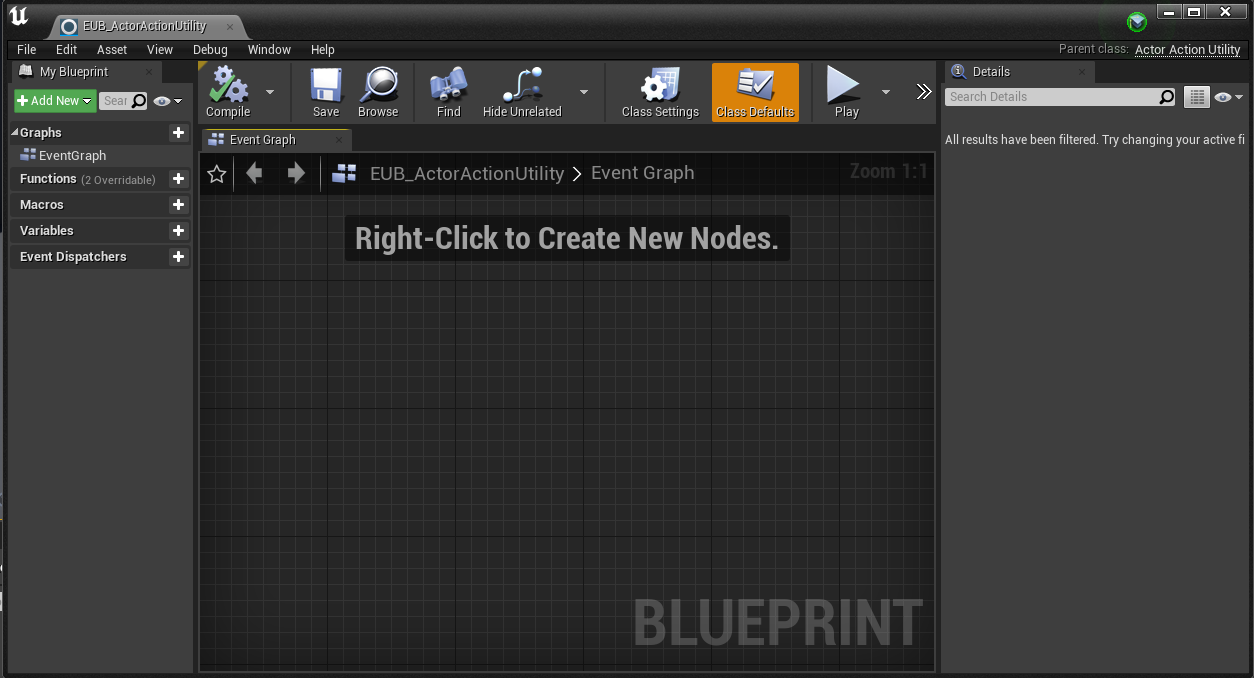
Task: Expand the Event Dispatchers section
Action: pos(73,257)
